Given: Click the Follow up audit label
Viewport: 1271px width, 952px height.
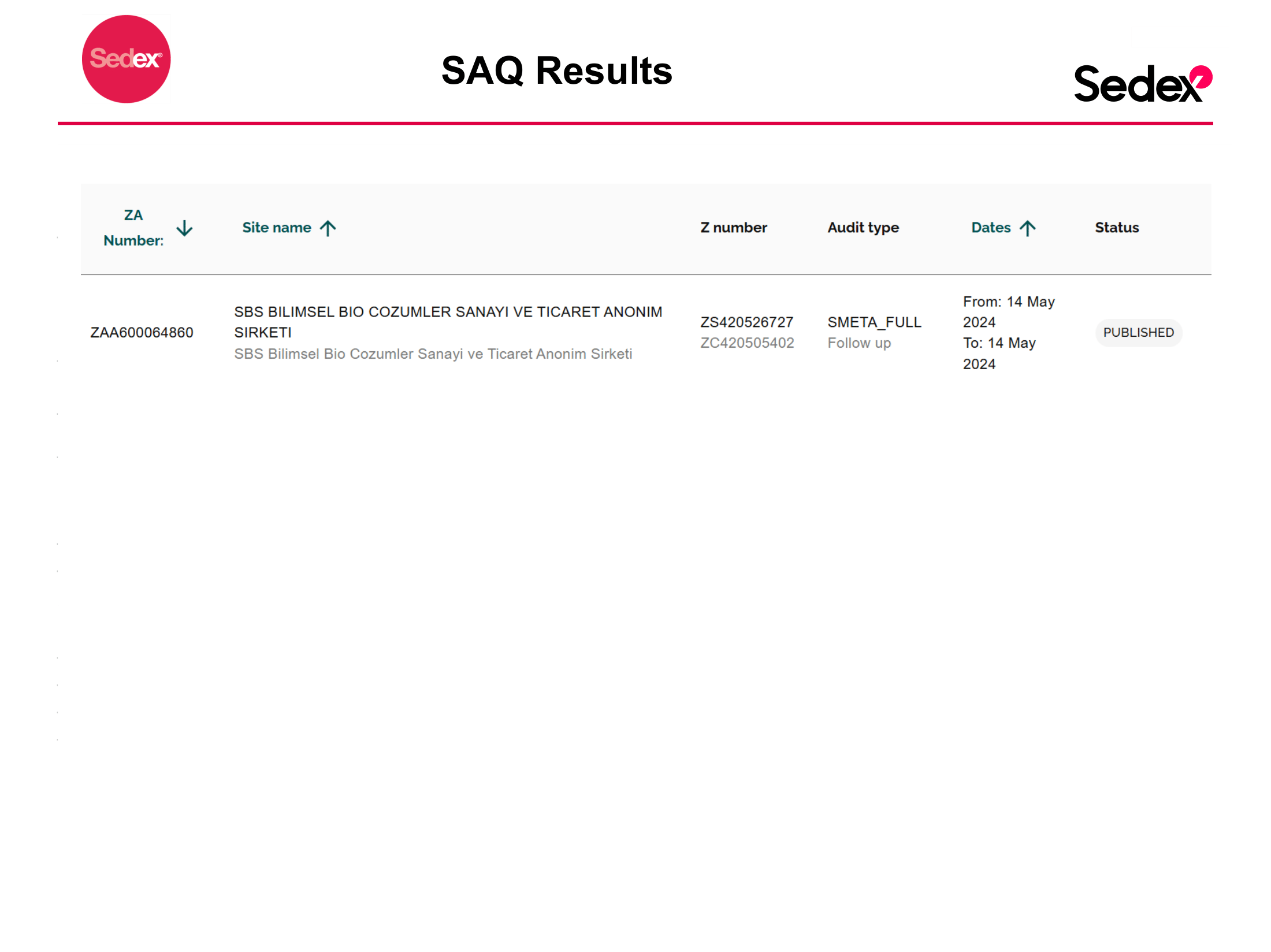Looking at the screenshot, I should (x=859, y=343).
